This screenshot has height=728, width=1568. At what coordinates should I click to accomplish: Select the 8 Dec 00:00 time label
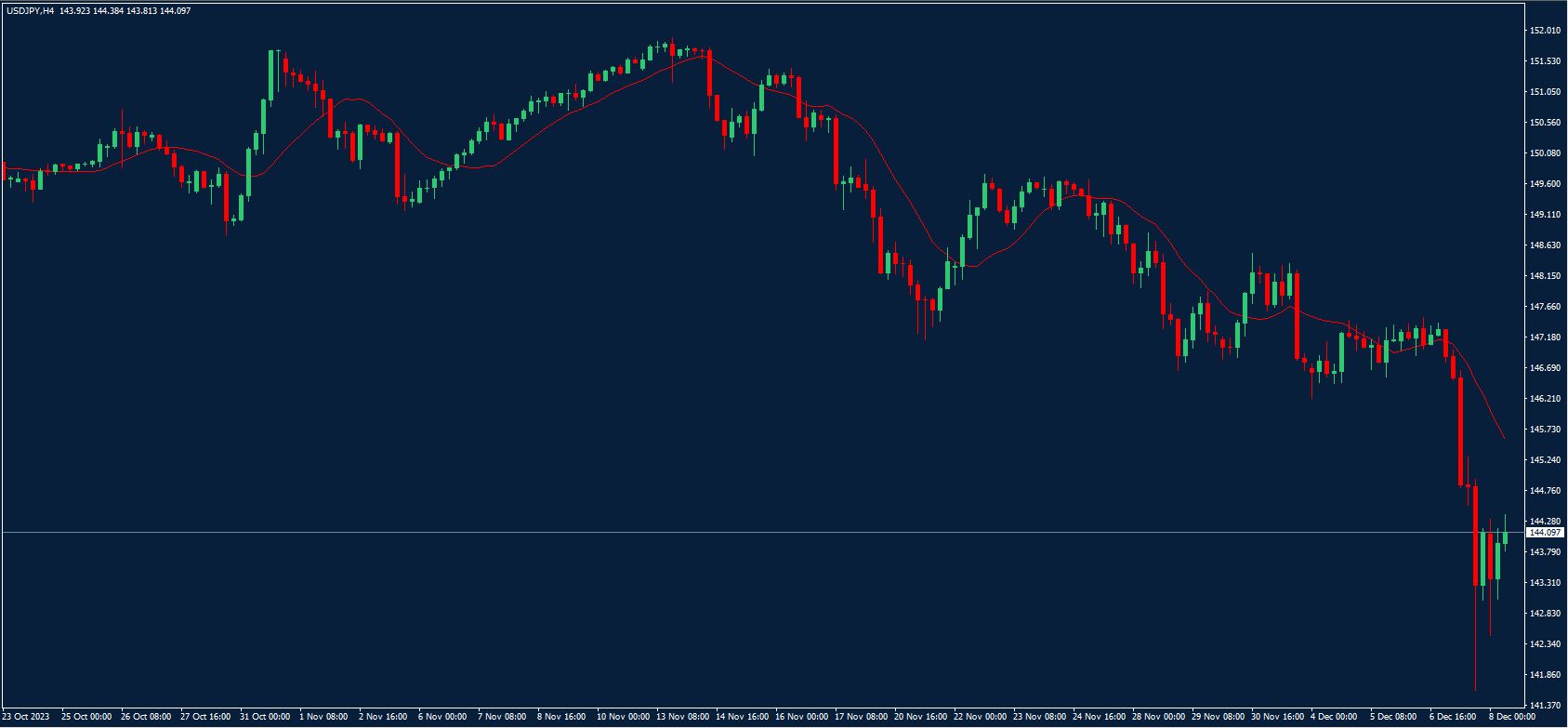click(x=1513, y=717)
